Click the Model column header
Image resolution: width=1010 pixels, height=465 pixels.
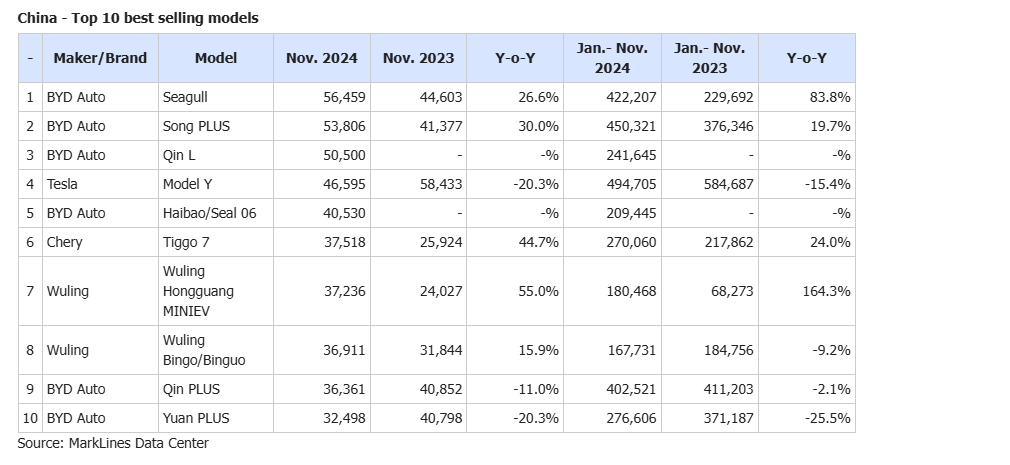(x=216, y=58)
